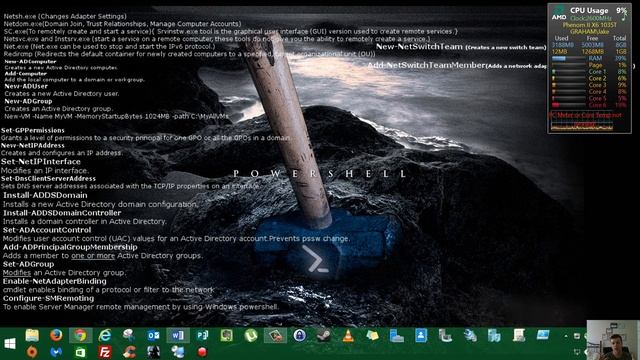The width and height of the screenshot is (640, 360).
Task: Open Internet Explorer from the taskbar
Action: click(x=104, y=336)
